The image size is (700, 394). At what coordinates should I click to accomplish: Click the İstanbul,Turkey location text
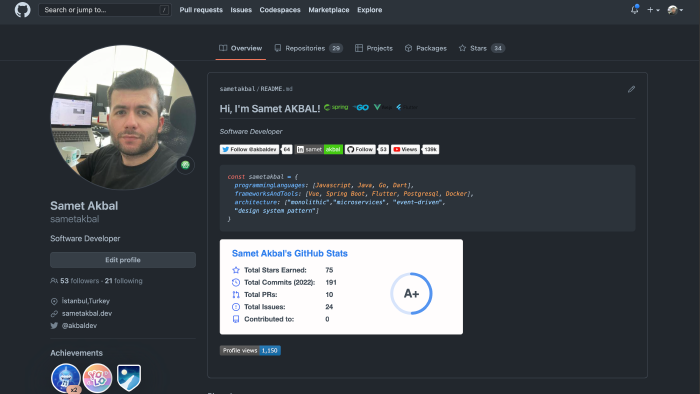click(86, 301)
